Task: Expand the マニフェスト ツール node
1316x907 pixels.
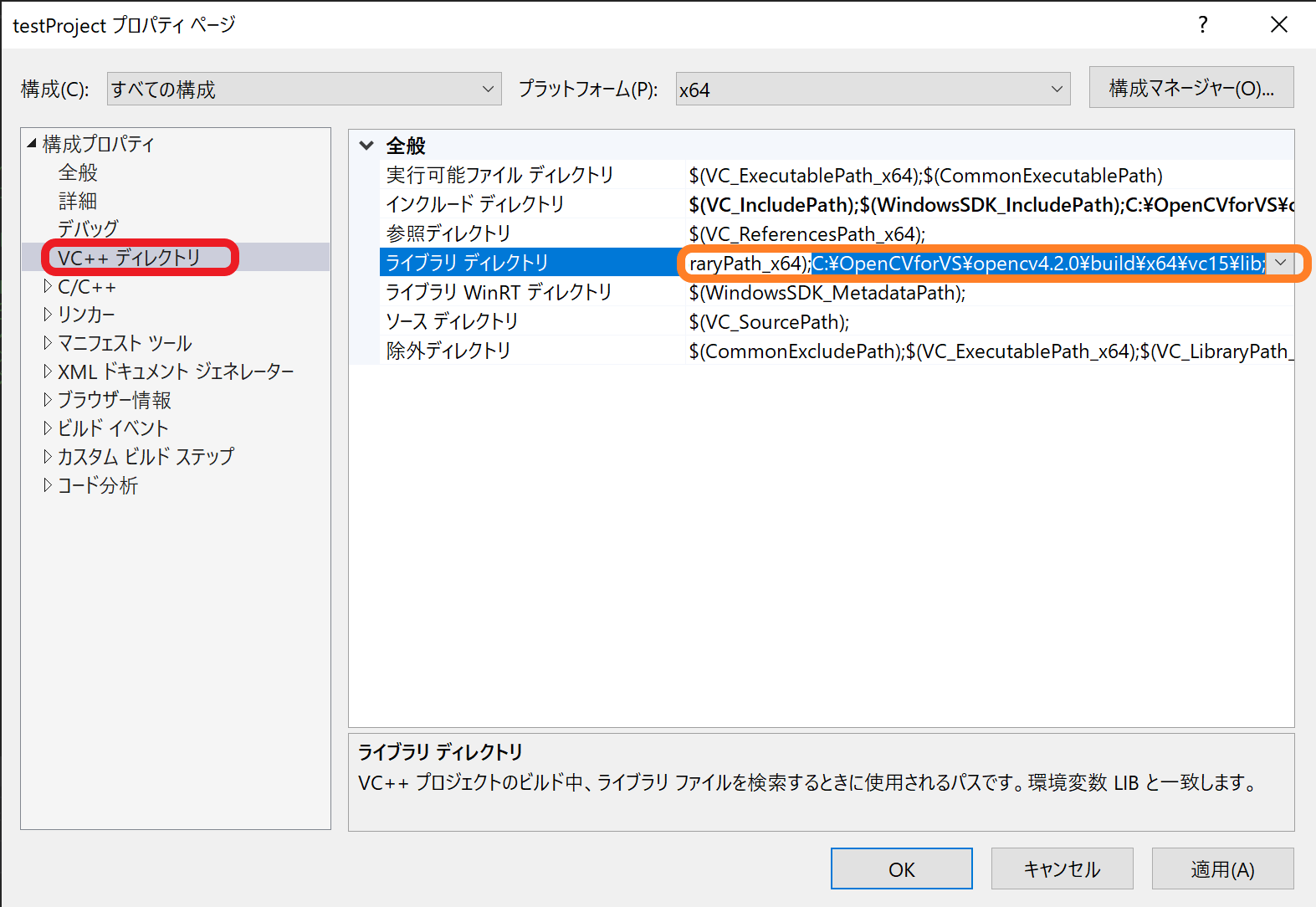Action: point(48,343)
